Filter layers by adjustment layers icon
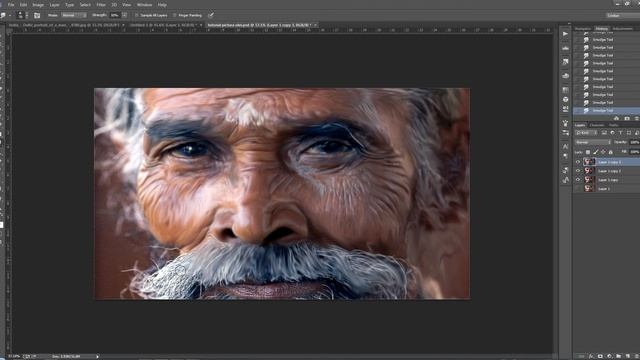Image resolution: width=640 pixels, height=360 pixels. [x=612, y=133]
